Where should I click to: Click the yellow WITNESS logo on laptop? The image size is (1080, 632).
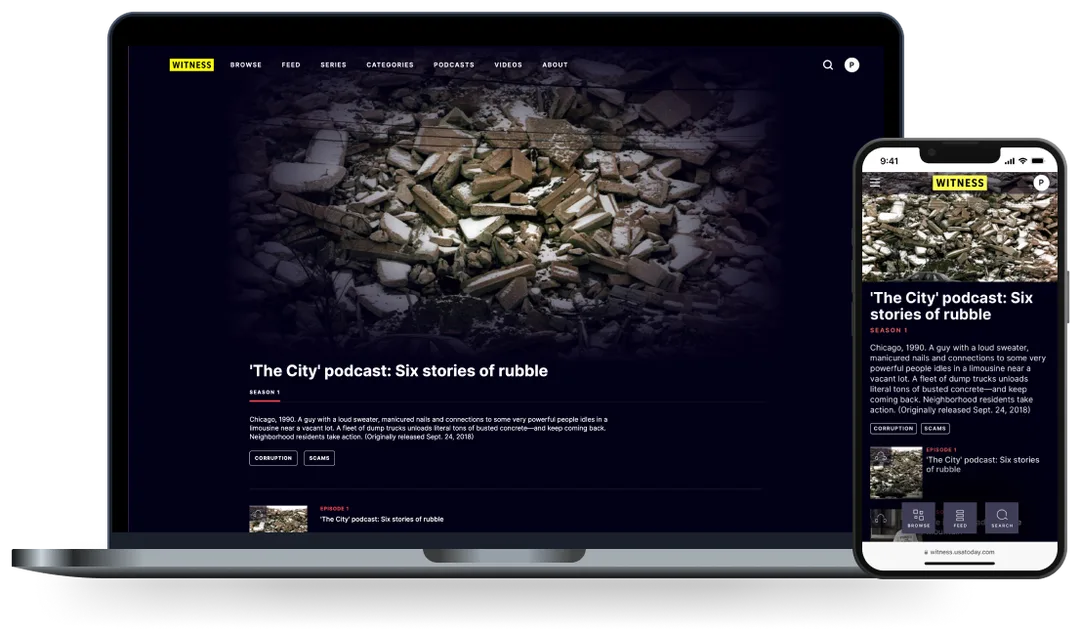(191, 65)
